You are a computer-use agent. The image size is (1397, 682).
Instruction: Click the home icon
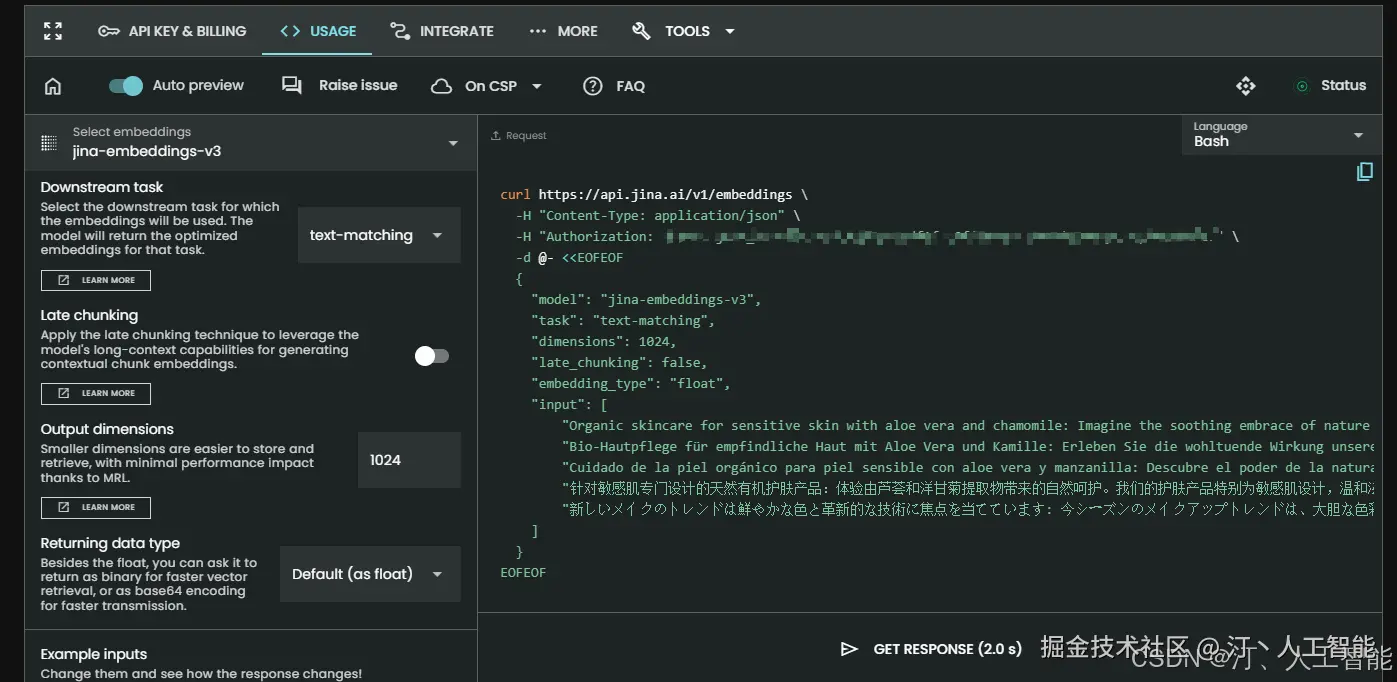[x=53, y=86]
